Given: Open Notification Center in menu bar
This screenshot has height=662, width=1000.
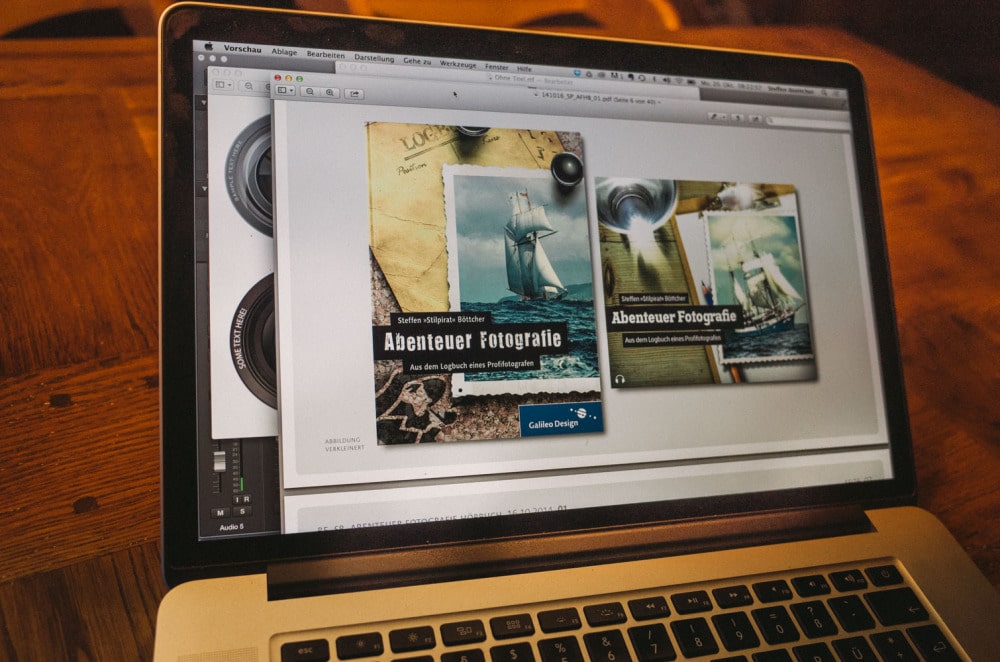Looking at the screenshot, I should point(838,94).
